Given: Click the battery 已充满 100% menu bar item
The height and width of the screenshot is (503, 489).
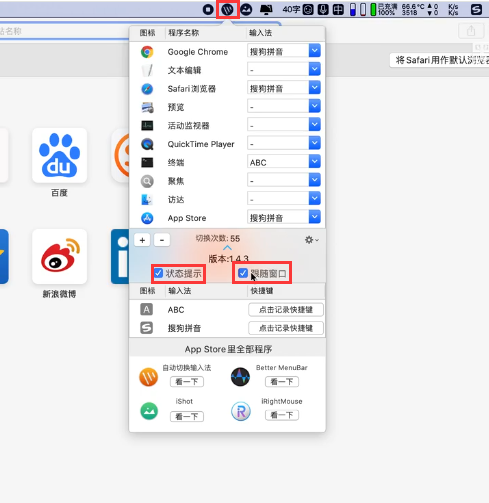Looking at the screenshot, I should tap(384, 9).
